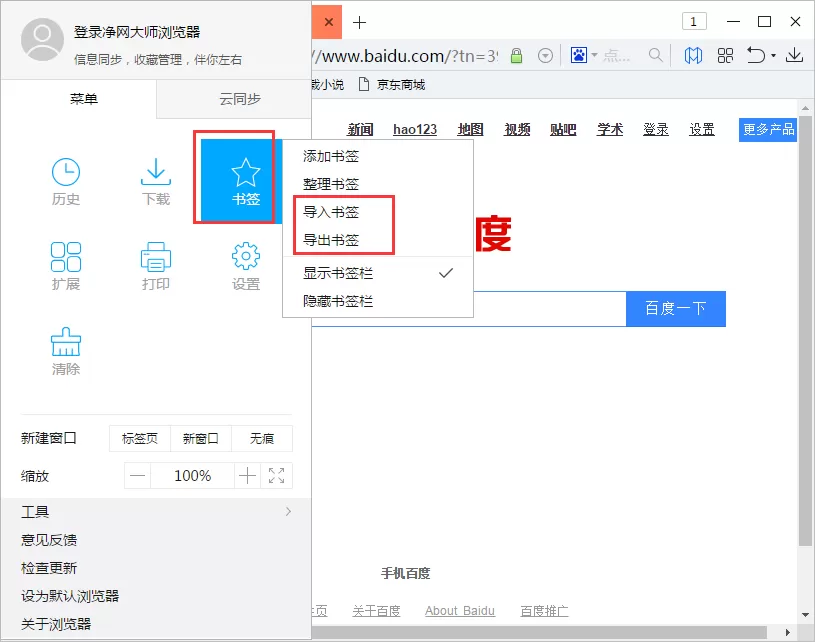Open the Downloads (下载) menu icon

(x=155, y=181)
